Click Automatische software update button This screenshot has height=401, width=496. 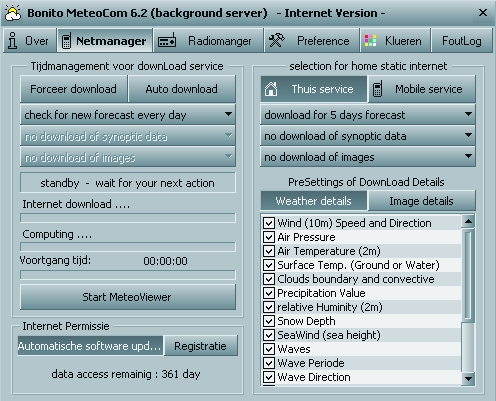(90, 346)
